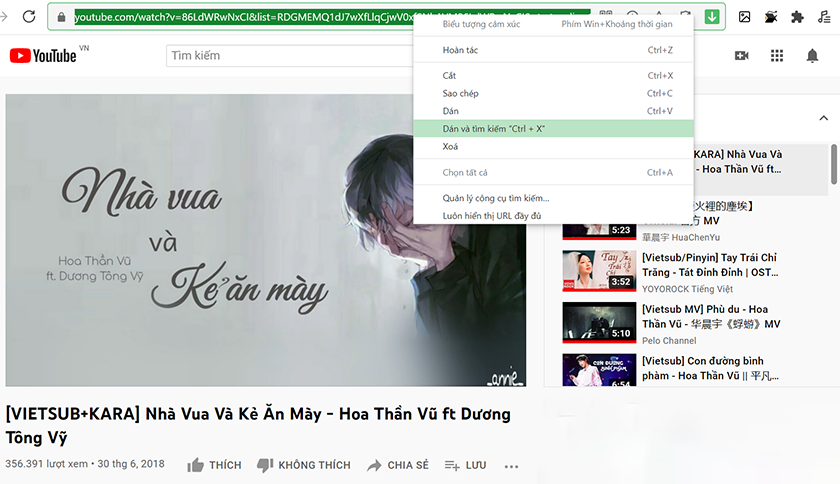This screenshot has height=484, width=840.
Task: Select 'Quản lý công cụ tìm kiếm' entry
Action: tap(496, 198)
